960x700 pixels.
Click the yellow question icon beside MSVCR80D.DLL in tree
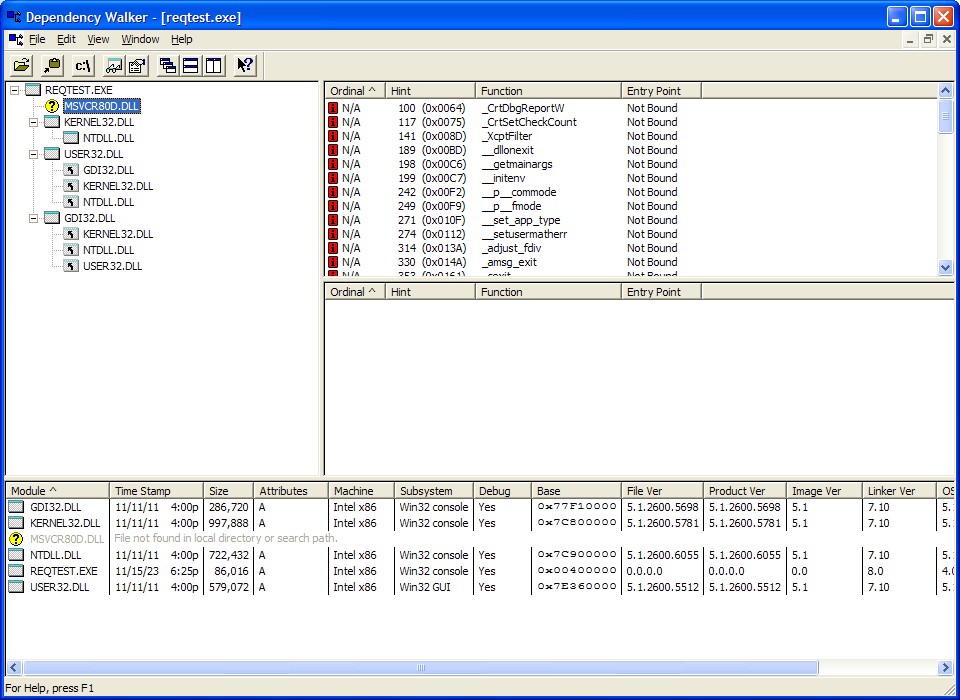click(x=51, y=106)
